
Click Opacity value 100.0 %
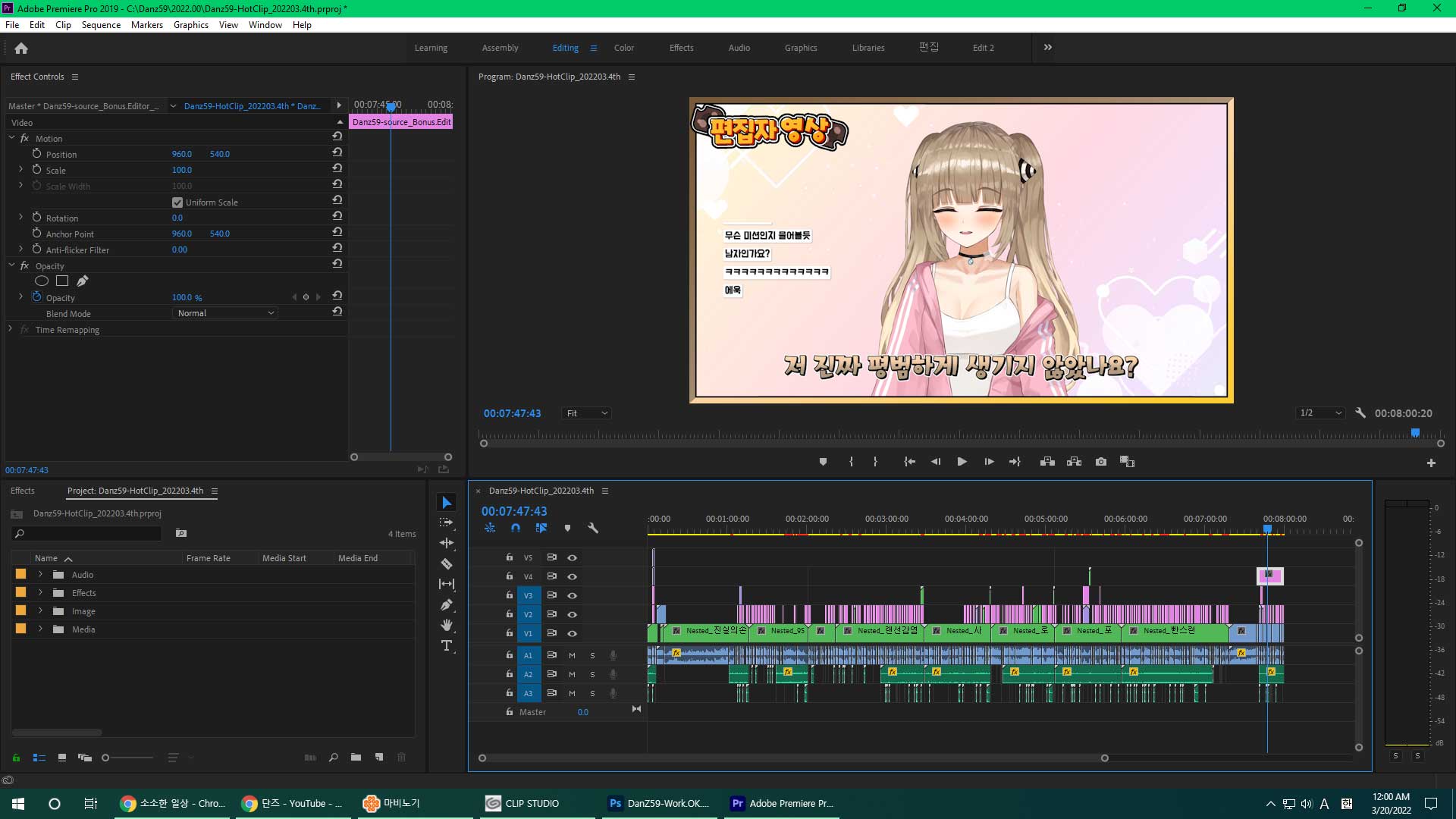point(187,298)
